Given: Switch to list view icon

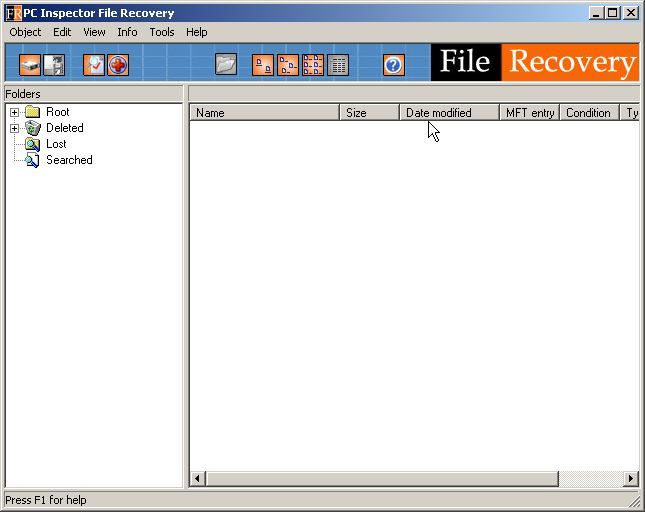Looking at the screenshot, I should [313, 65].
